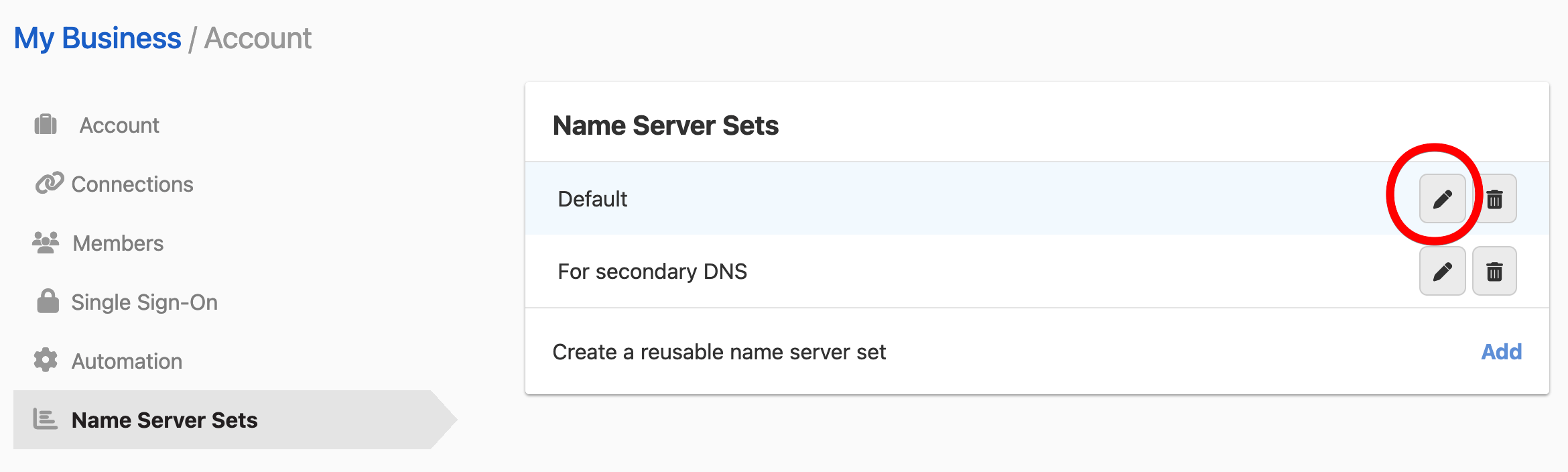1568x472 pixels.
Task: Go to the Members section
Action: 118,243
